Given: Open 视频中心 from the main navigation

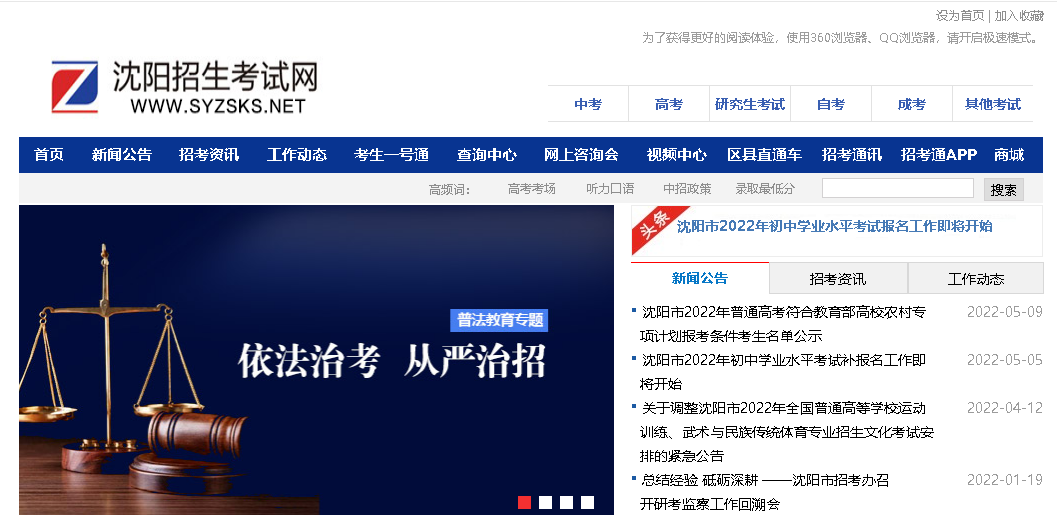Looking at the screenshot, I should [676, 155].
